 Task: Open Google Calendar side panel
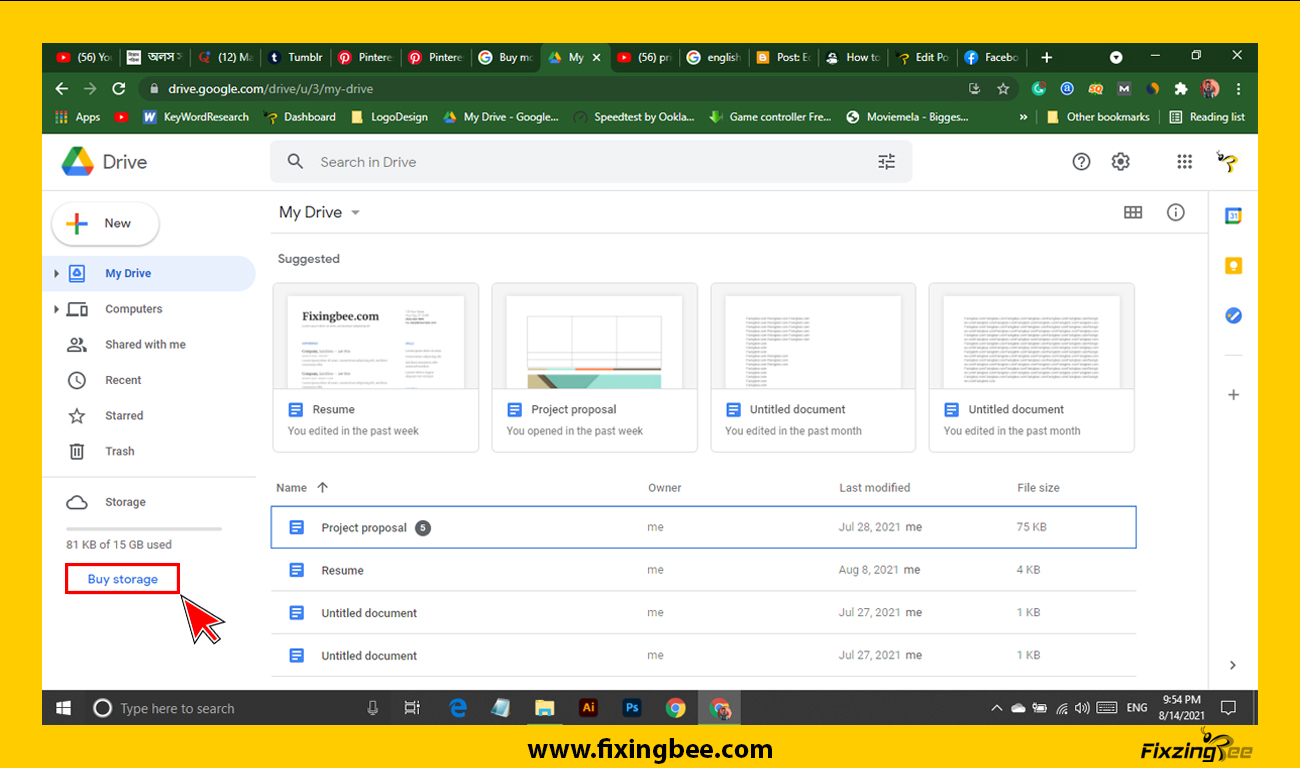coord(1233,216)
